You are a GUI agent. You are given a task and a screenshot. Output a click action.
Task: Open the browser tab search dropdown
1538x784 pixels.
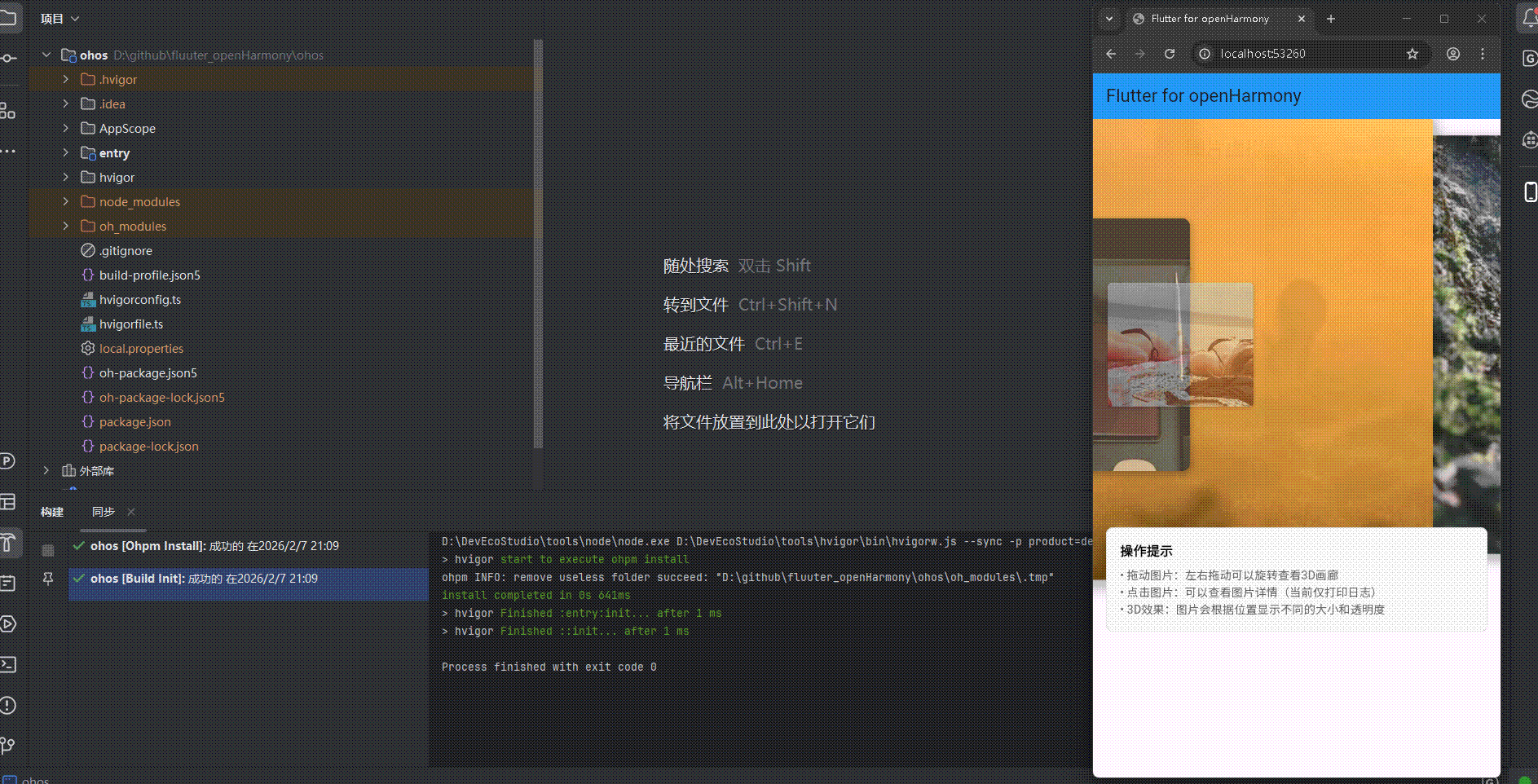click(1109, 19)
